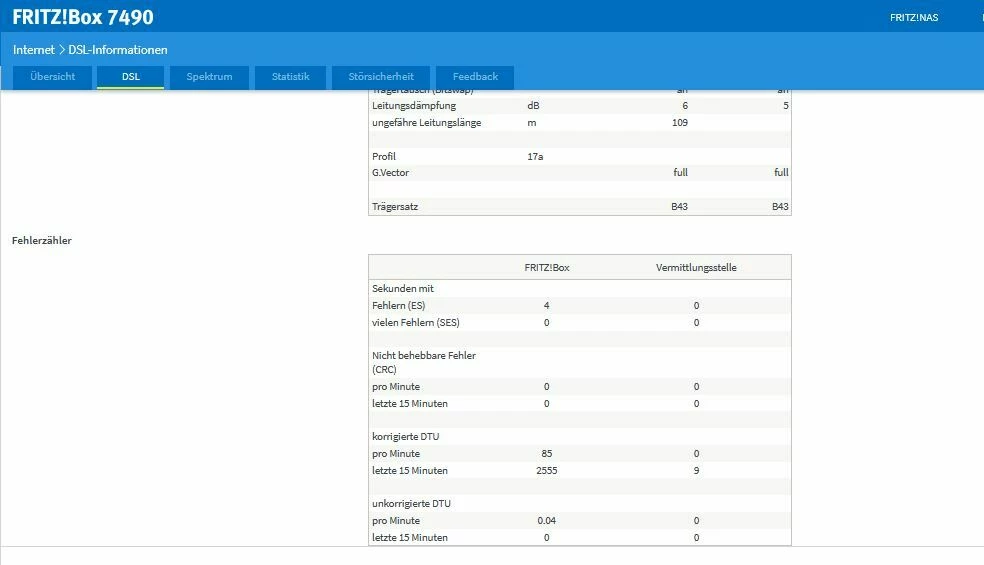Select the ungefähre Leitungslänge label
The width and height of the screenshot is (984, 565).
[x=427, y=122]
